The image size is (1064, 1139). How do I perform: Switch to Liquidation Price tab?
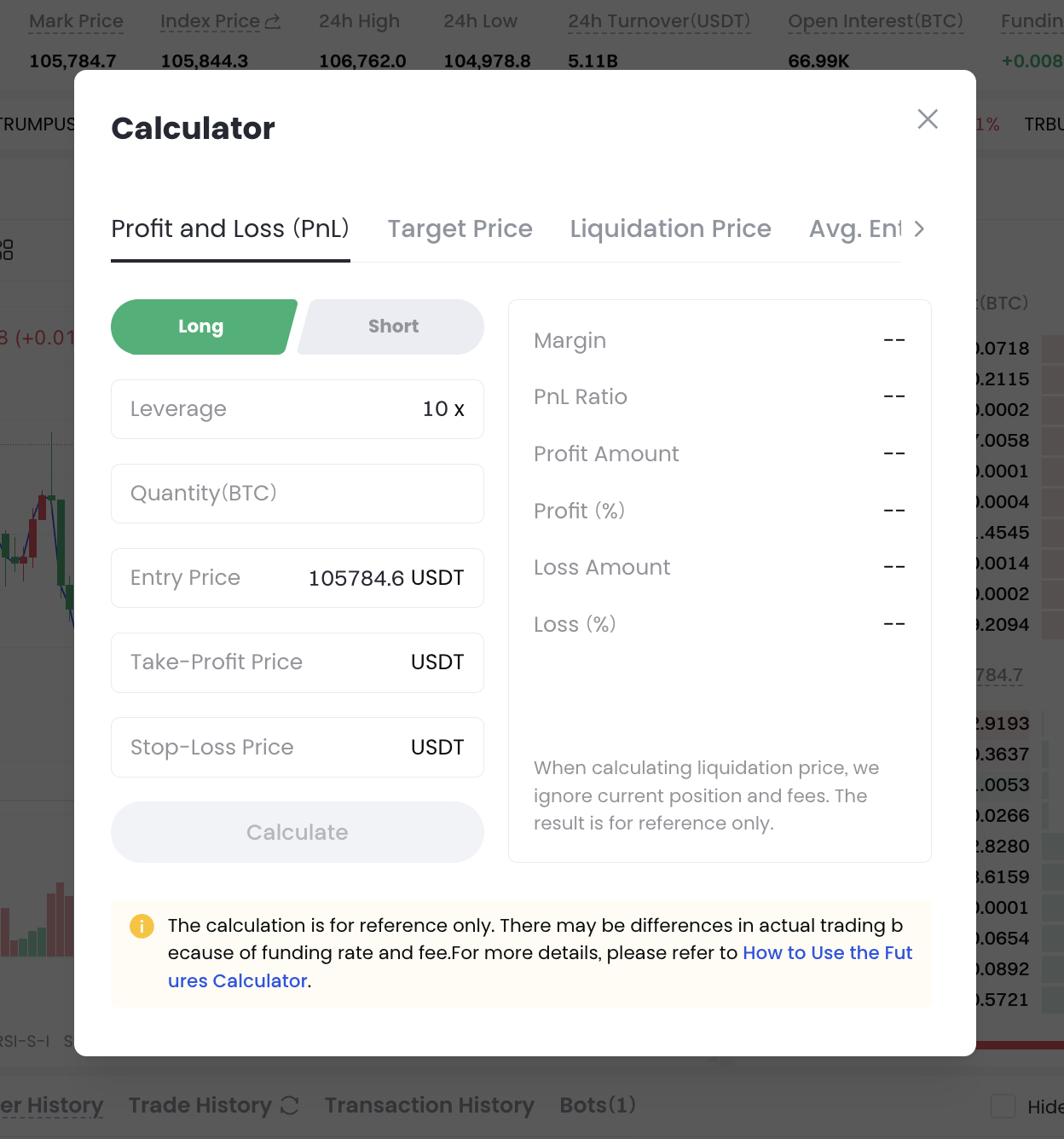coord(670,228)
